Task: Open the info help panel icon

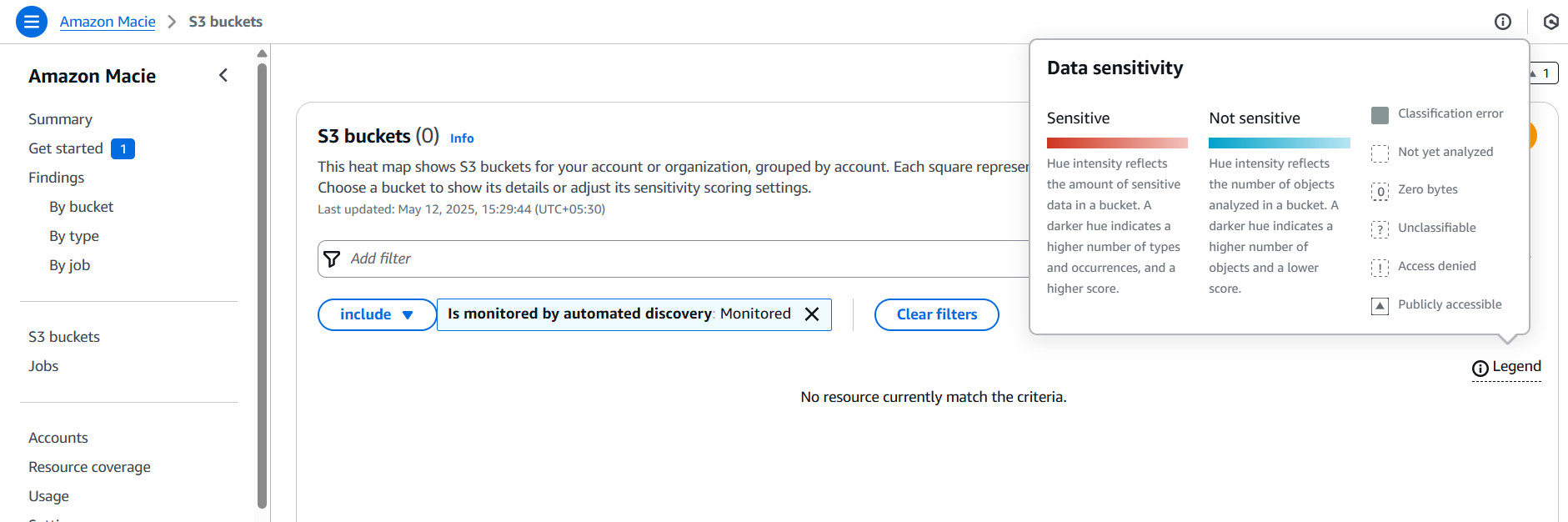Action: point(1503,22)
